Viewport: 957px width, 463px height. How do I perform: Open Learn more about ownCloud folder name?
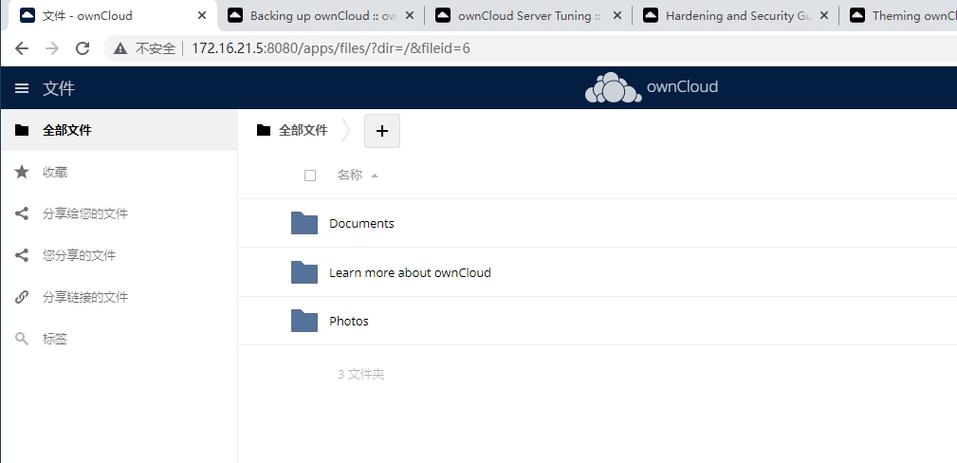410,272
